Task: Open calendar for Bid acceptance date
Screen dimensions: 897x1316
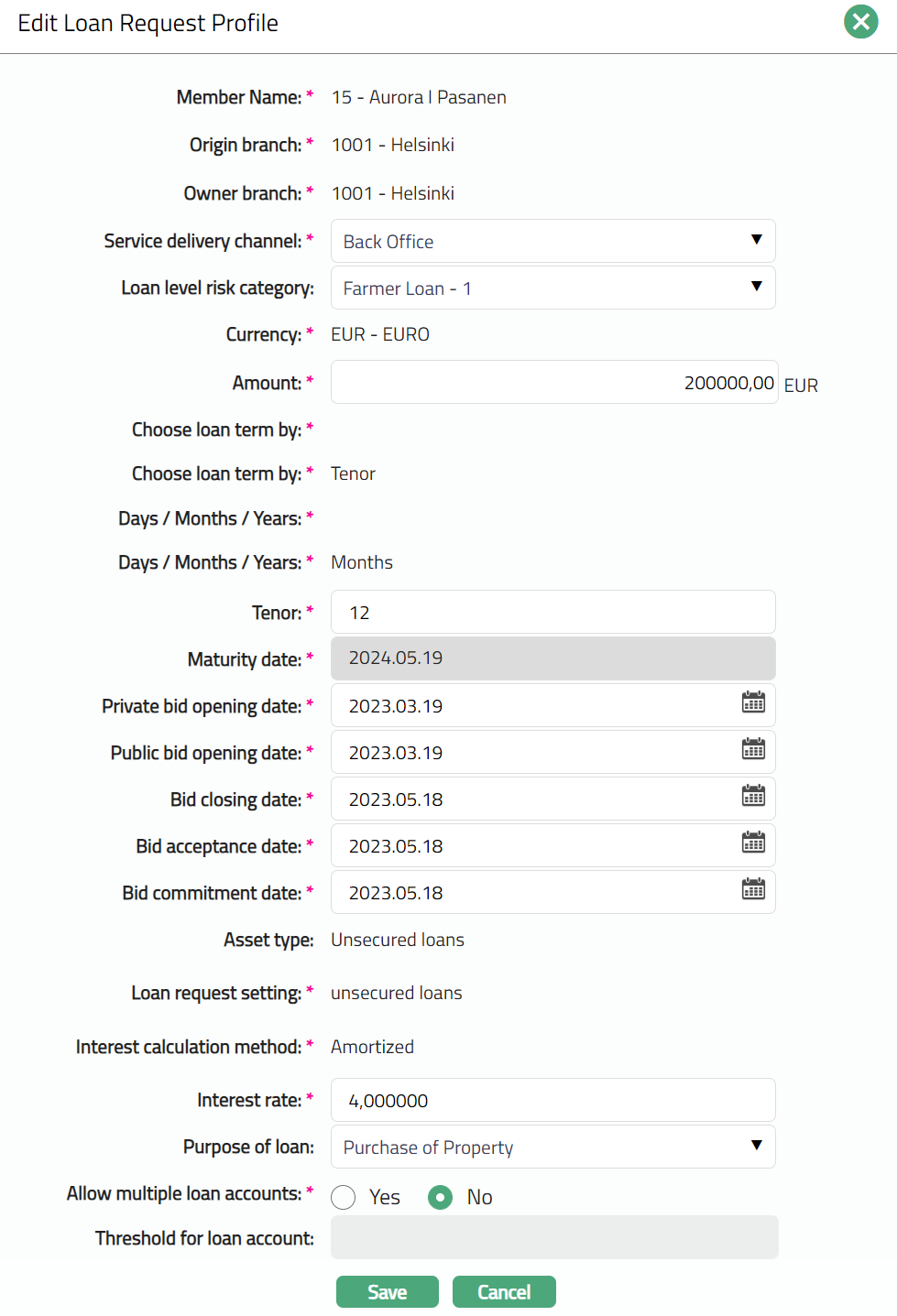Action: [x=753, y=843]
